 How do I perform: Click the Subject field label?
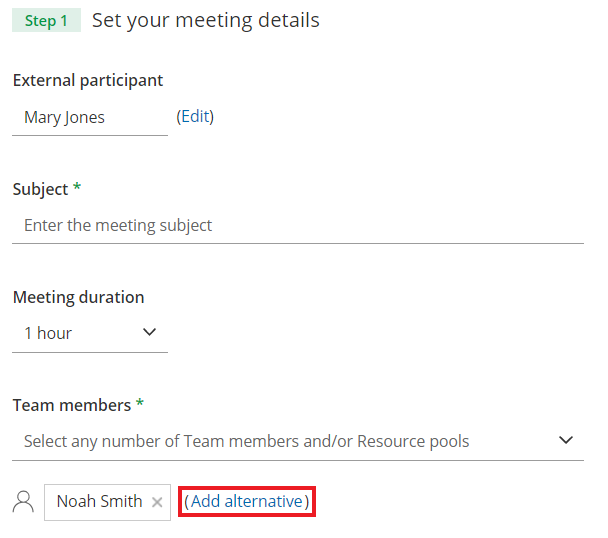(40, 189)
